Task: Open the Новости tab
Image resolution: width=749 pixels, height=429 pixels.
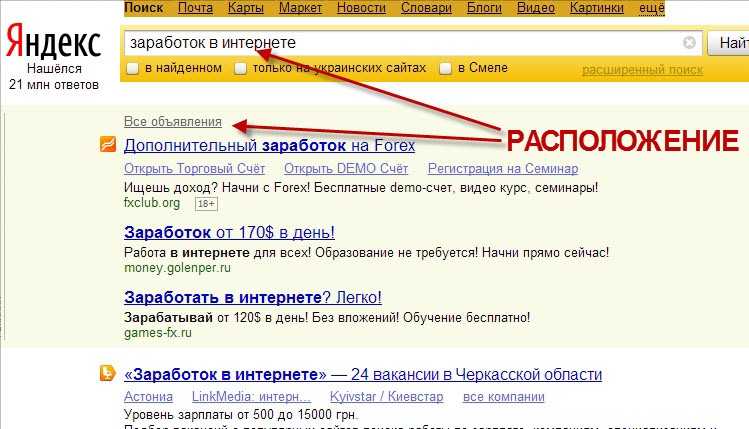Action: tap(361, 8)
